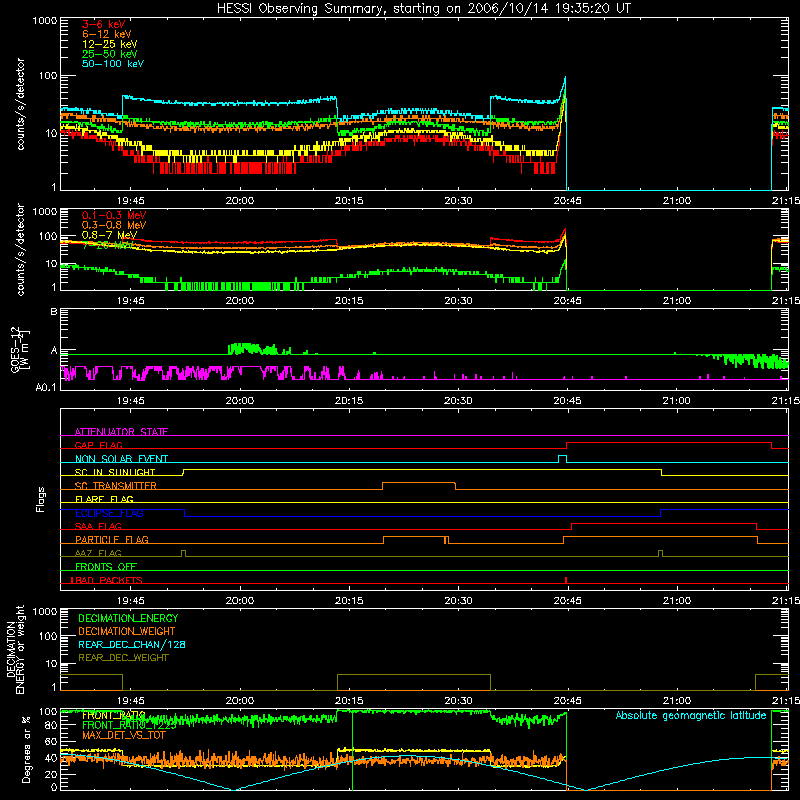Select the yellow 12-25 keV legend label
This screenshot has height=800, width=800.
point(110,44)
